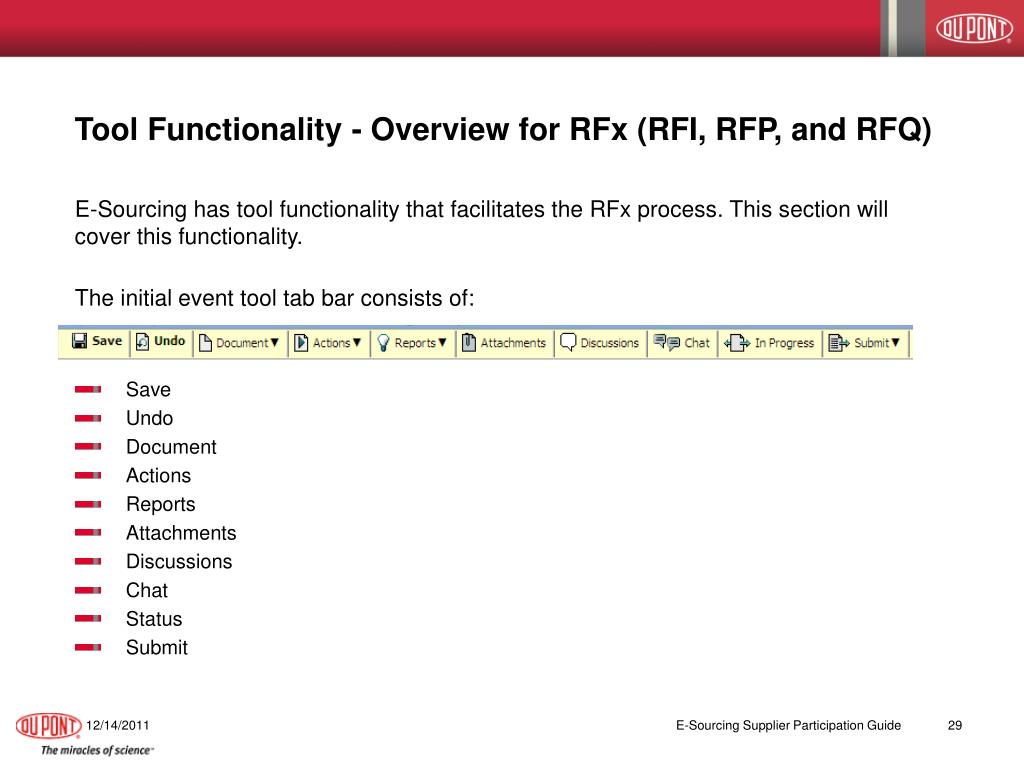Select the Undo label in toolbar
The width and height of the screenshot is (1024, 768).
click(x=170, y=341)
